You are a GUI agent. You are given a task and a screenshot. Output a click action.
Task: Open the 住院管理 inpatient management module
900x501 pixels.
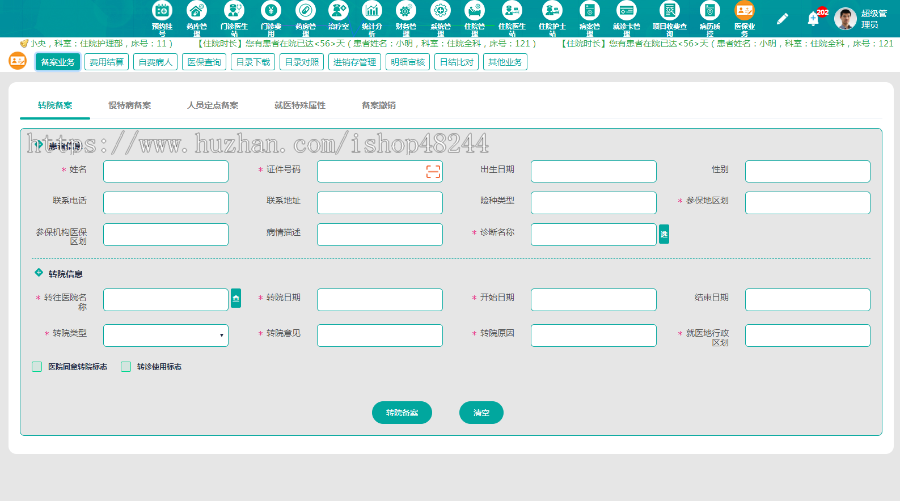[474, 18]
